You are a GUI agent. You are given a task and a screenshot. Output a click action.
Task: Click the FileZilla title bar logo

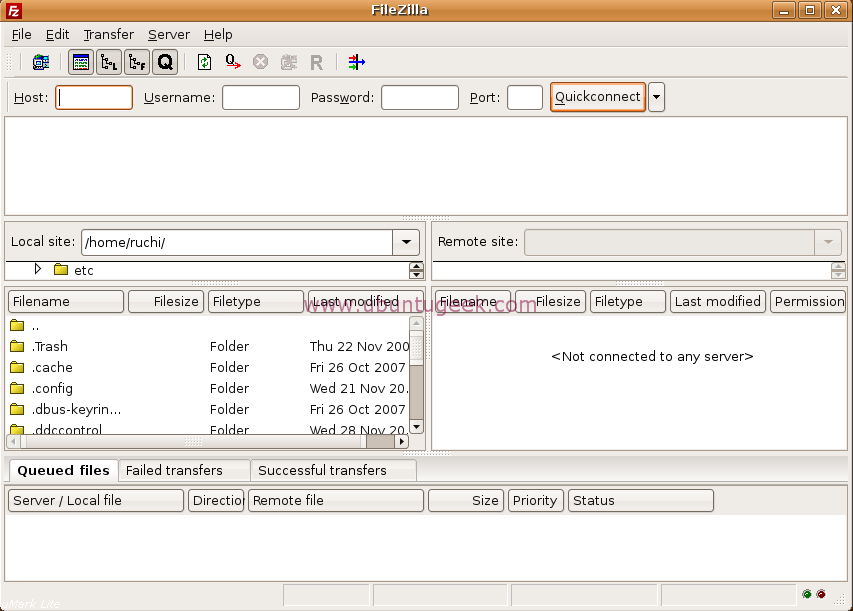14,10
